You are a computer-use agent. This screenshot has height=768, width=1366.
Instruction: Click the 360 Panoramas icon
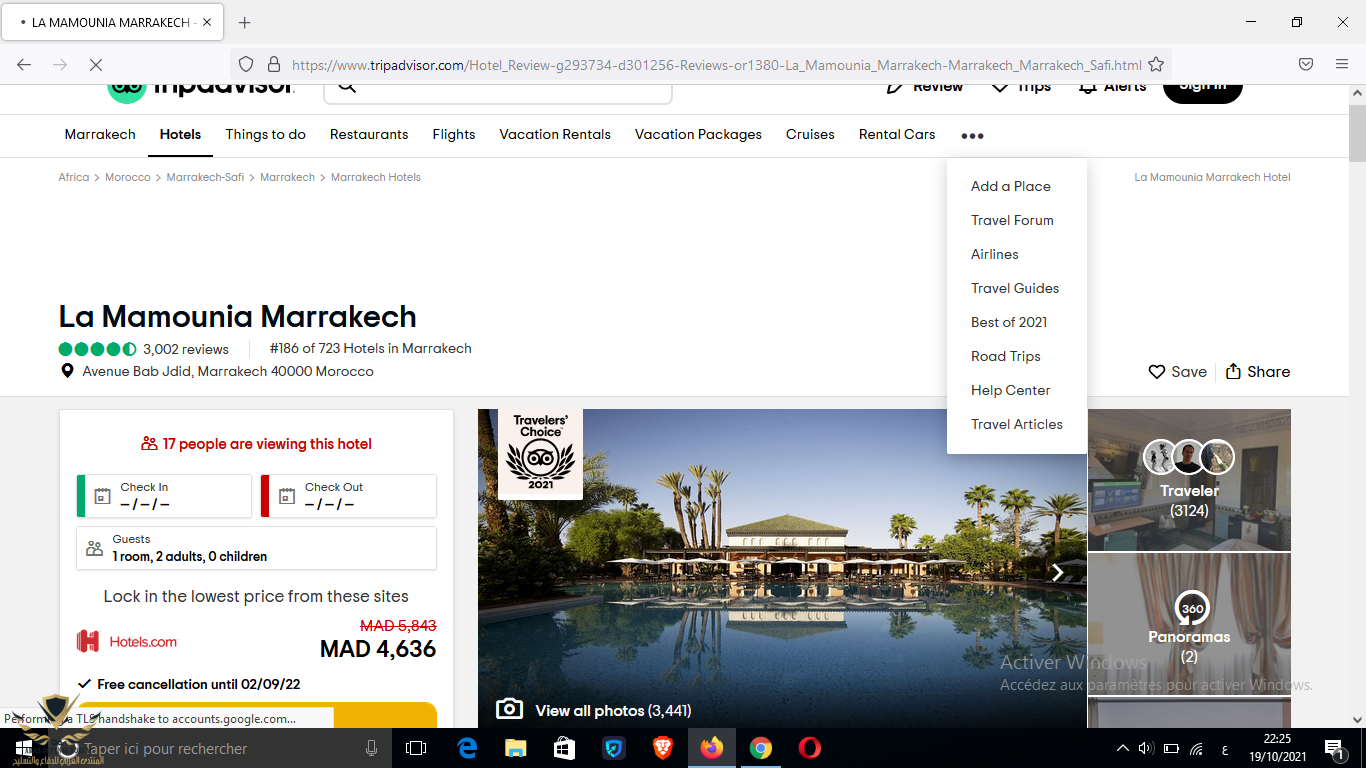click(x=1191, y=608)
